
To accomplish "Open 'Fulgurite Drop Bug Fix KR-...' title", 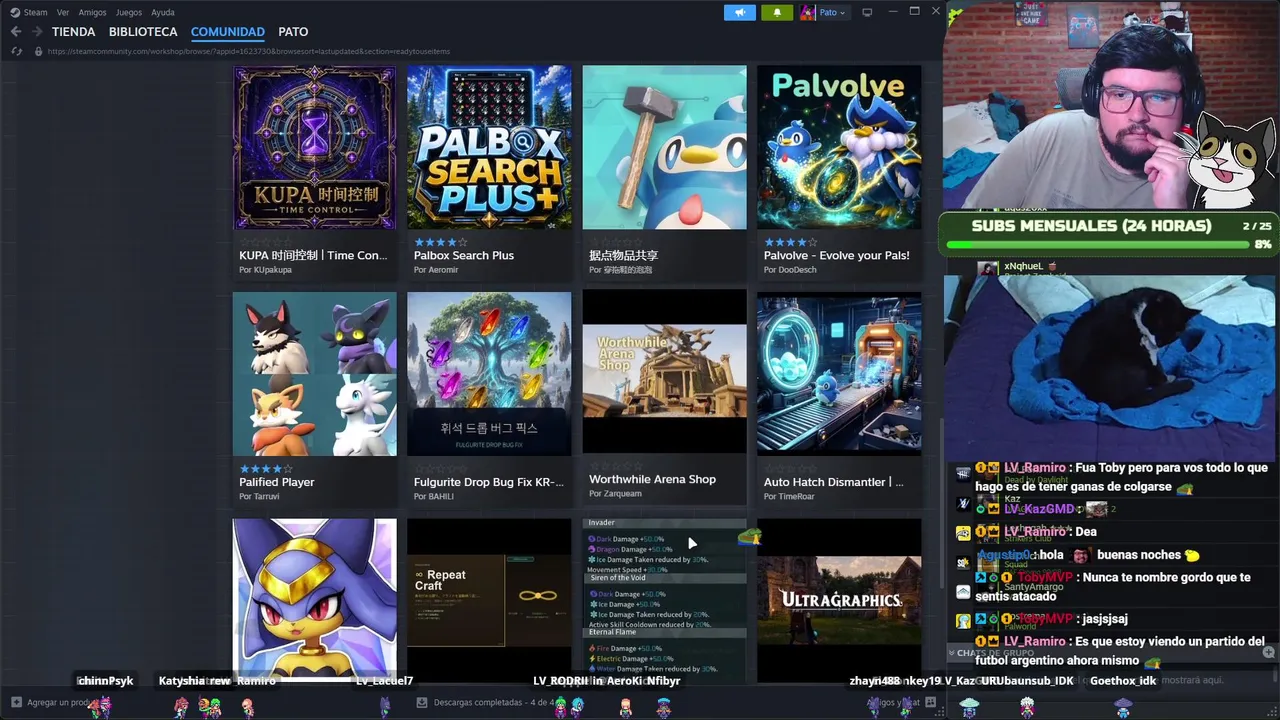I will tap(489, 482).
